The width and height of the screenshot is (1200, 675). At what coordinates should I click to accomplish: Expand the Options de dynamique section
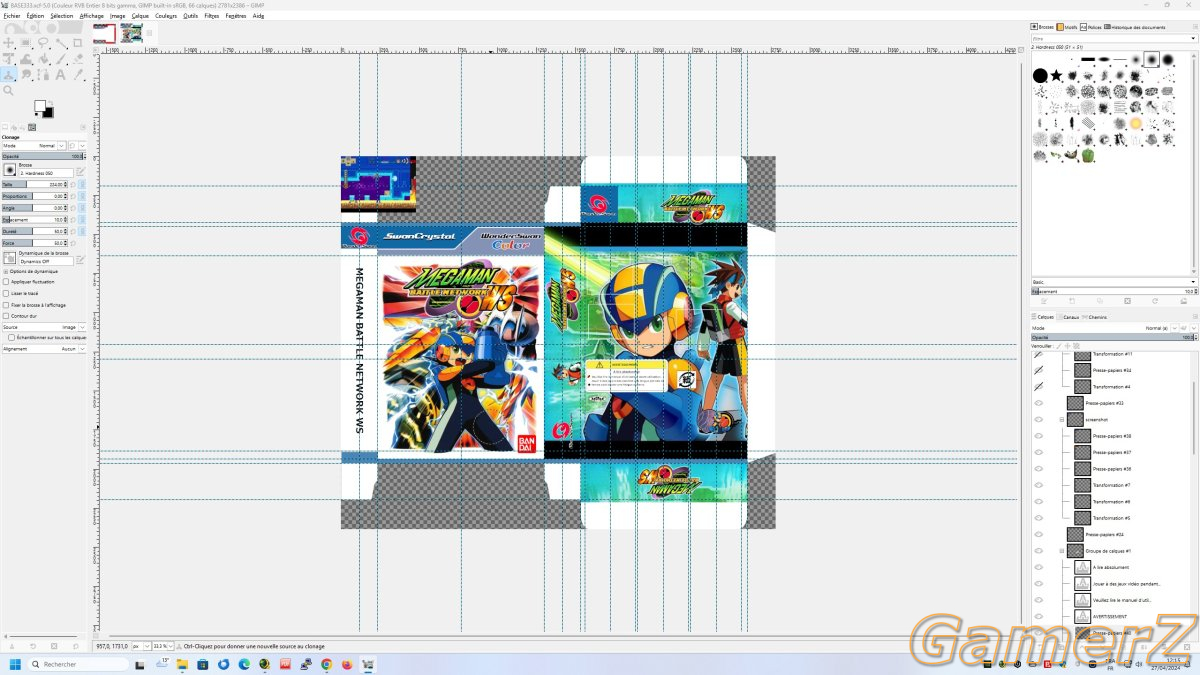(x=5, y=271)
